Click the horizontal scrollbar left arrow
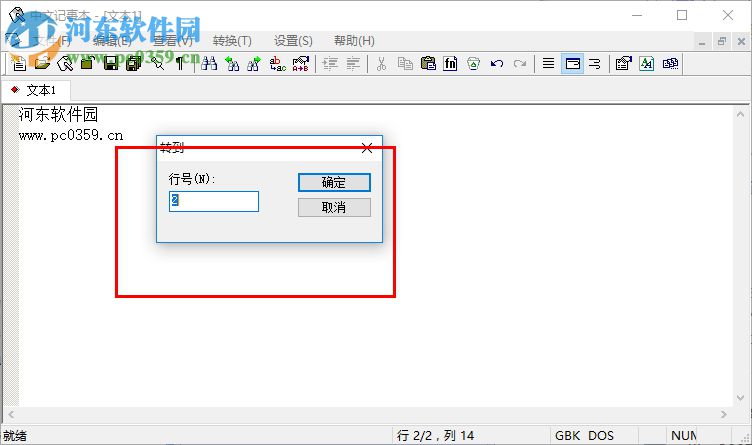The width and height of the screenshot is (752, 445). point(11,414)
